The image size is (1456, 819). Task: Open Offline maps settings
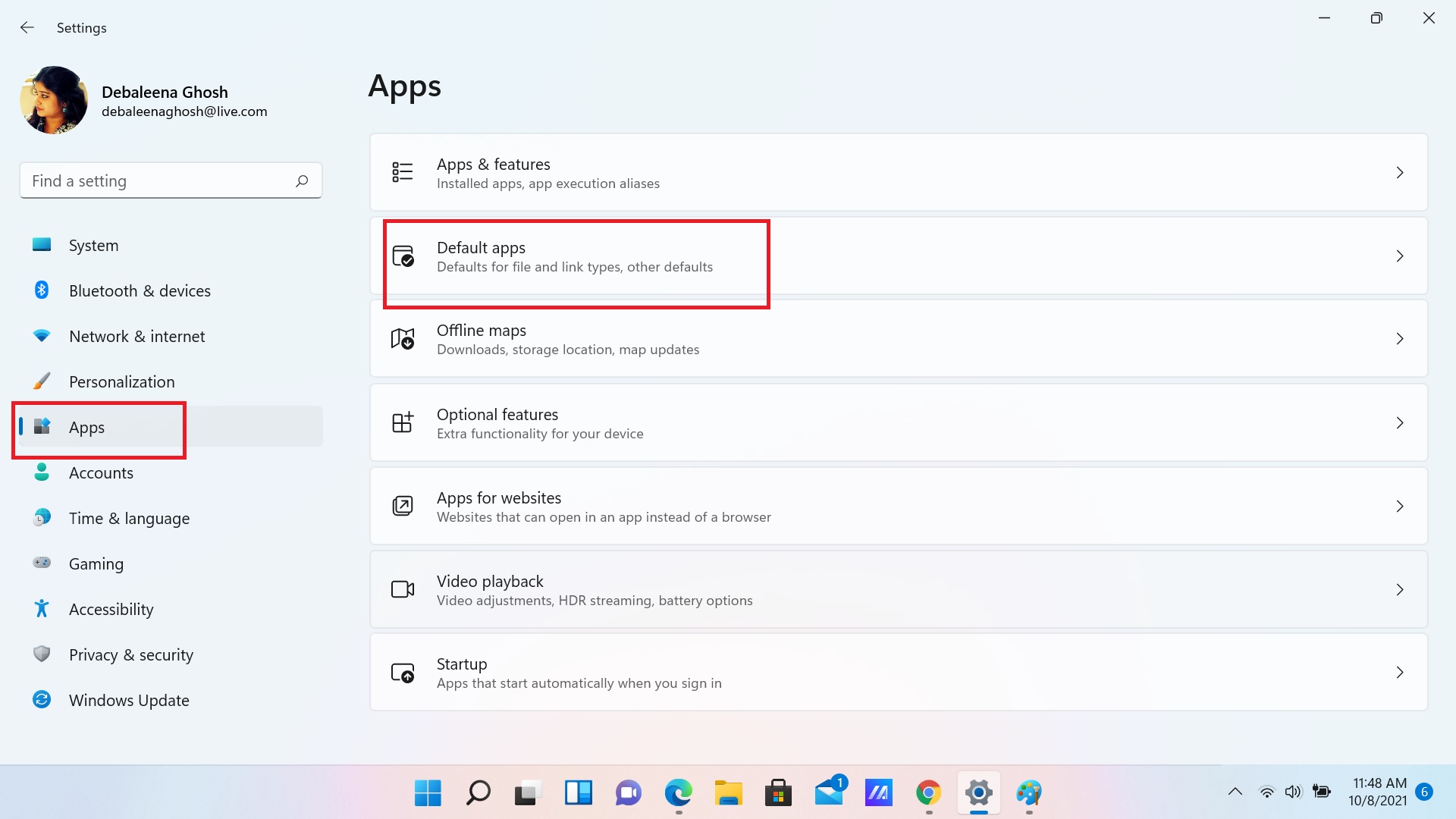pos(899,339)
